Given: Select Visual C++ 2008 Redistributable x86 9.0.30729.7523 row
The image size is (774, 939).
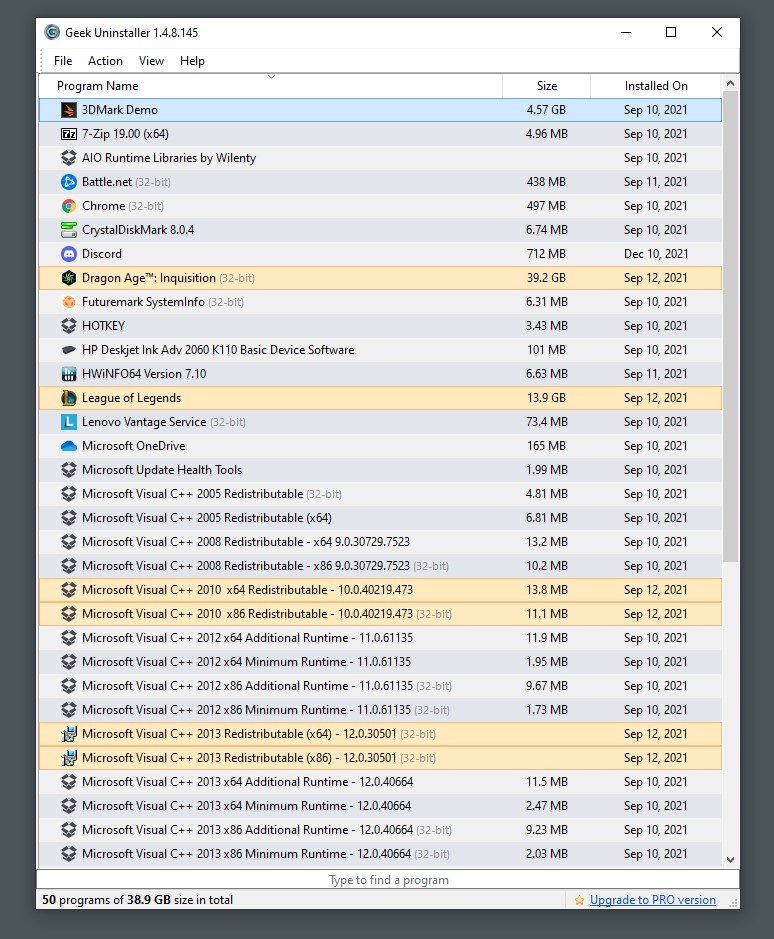Looking at the screenshot, I should (x=380, y=566).
